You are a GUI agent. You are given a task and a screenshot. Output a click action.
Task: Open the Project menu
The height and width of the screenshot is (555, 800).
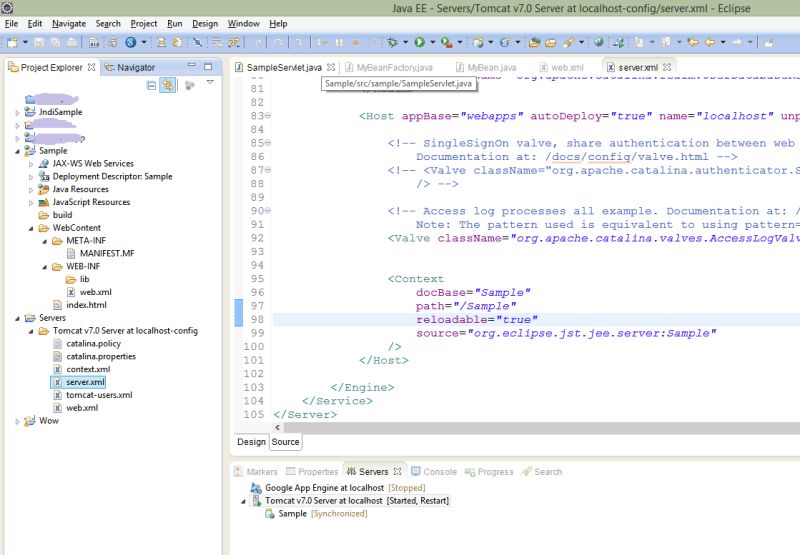pyautogui.click(x=144, y=23)
